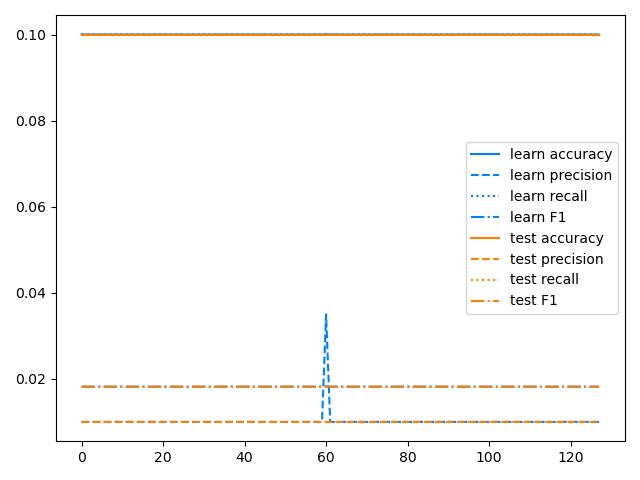The width and height of the screenshot is (640, 480).
Task: Click the y-axis tick label 0.08
Action: (31, 121)
